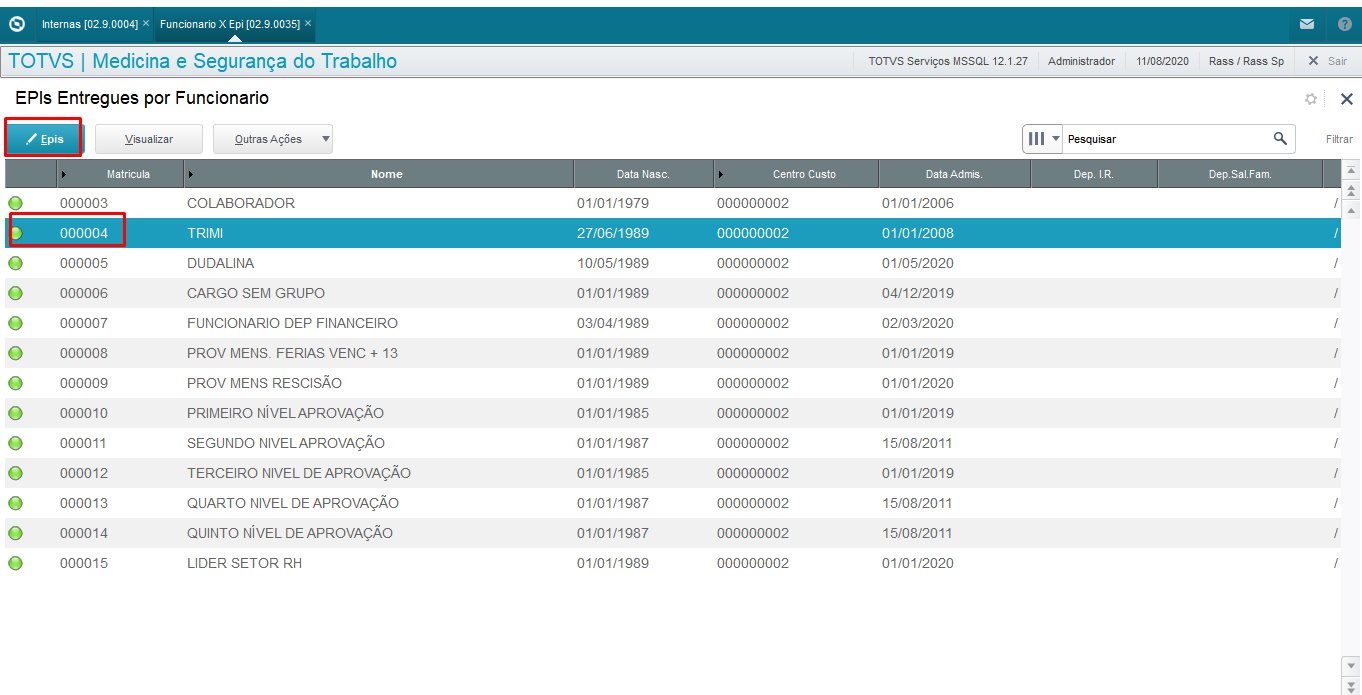
Task: Open the help question mark icon
Action: tap(1345, 24)
